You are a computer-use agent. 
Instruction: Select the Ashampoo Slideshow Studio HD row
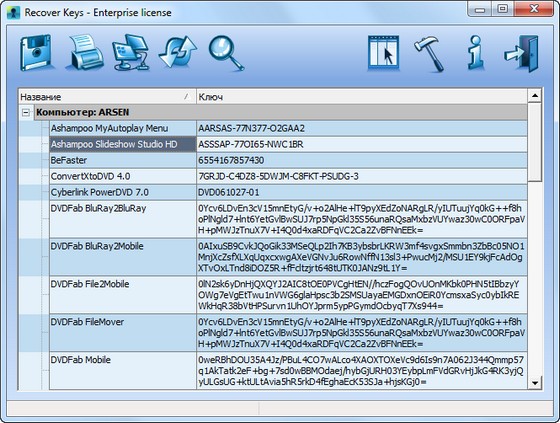(x=122, y=144)
